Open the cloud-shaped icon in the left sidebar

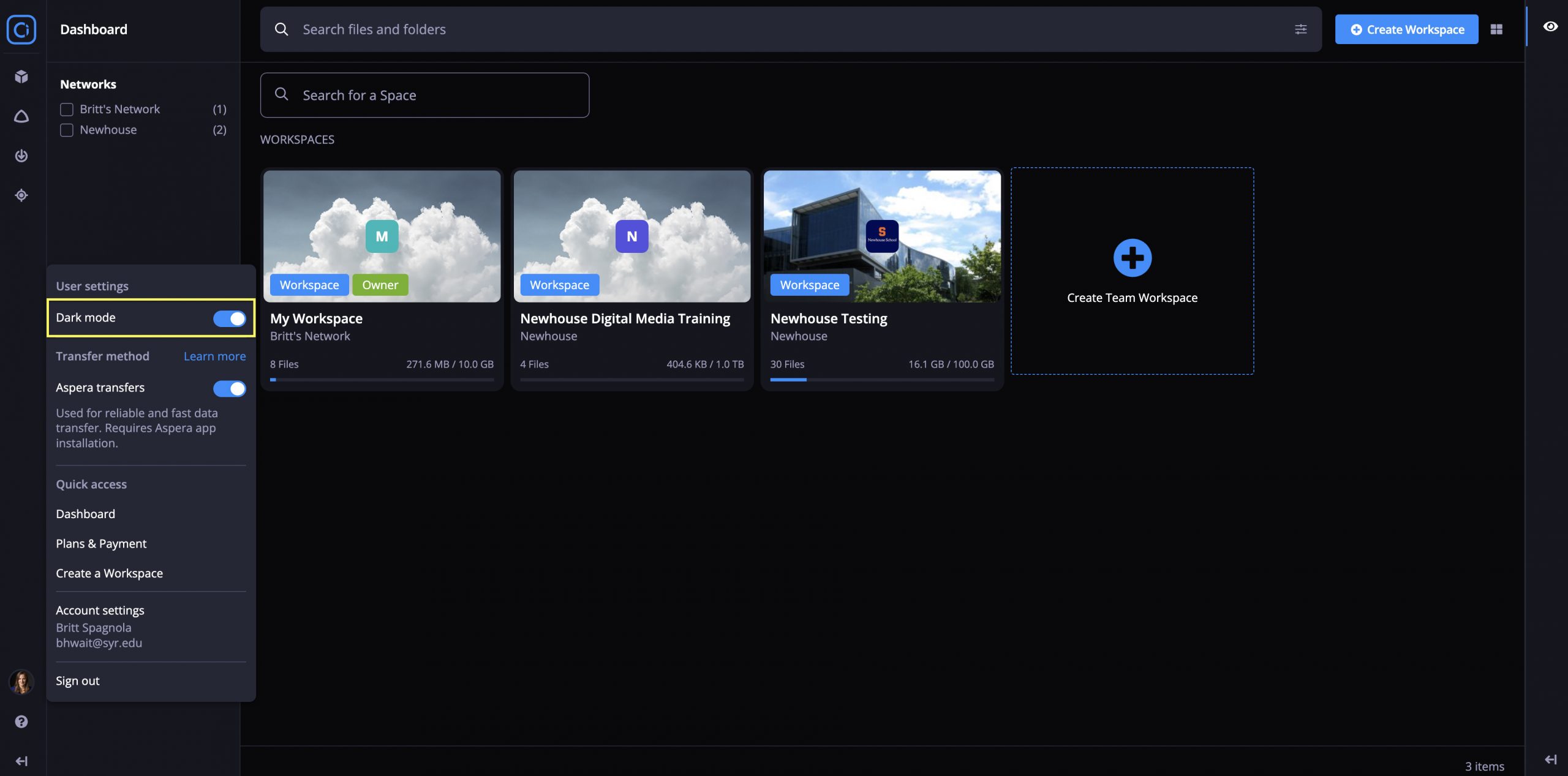21,116
